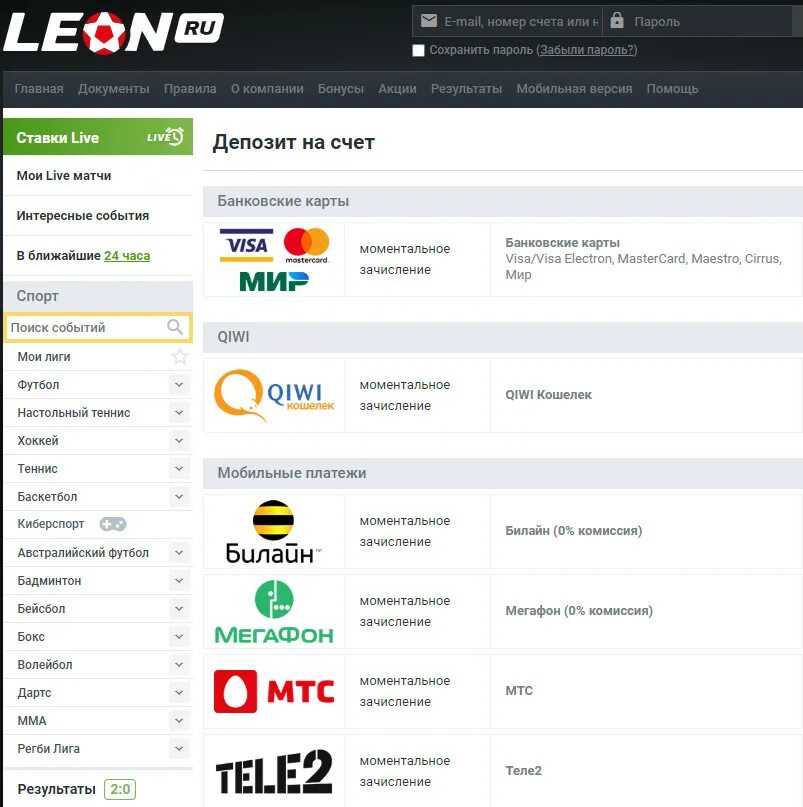Open the Правила menu item

tap(190, 89)
